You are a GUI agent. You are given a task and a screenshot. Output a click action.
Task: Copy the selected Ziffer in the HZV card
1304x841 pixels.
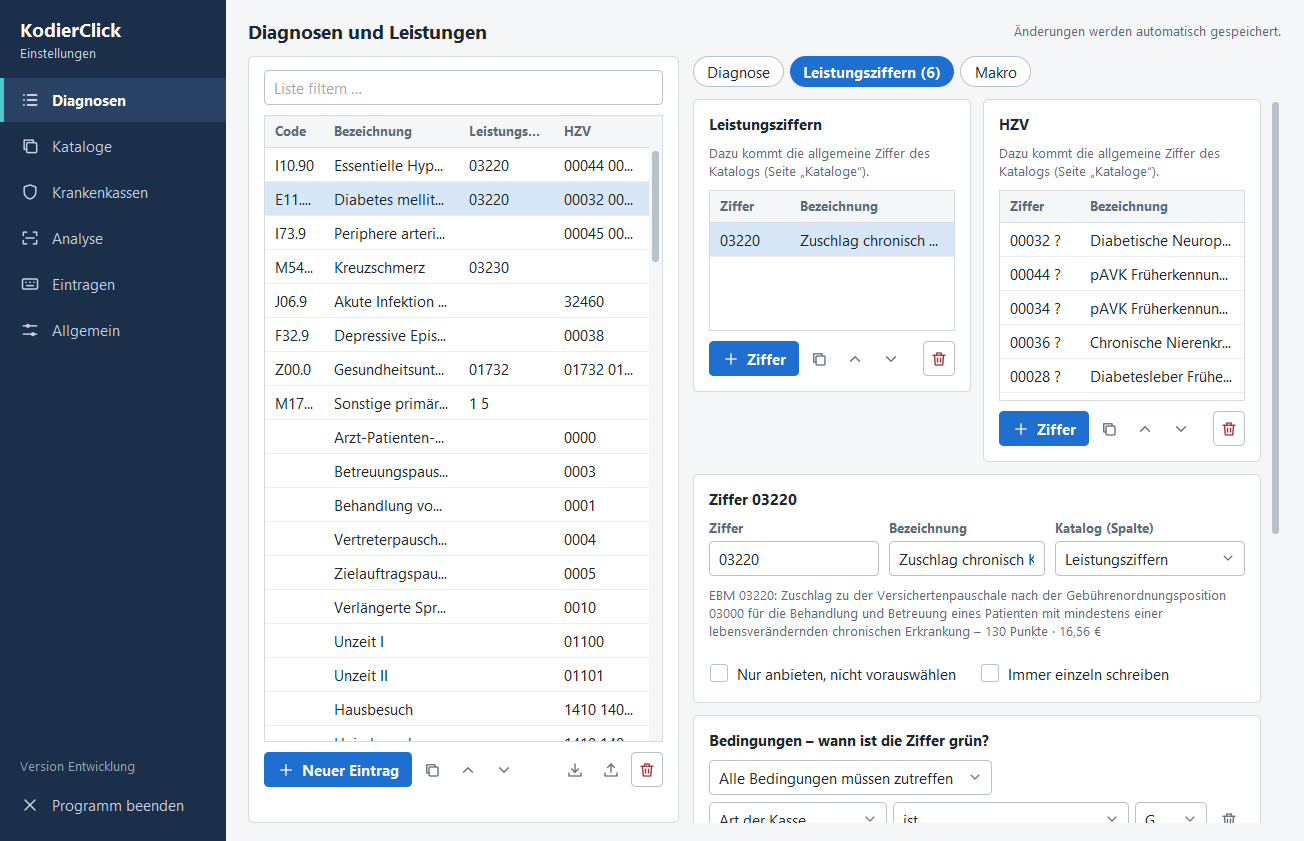(1109, 429)
